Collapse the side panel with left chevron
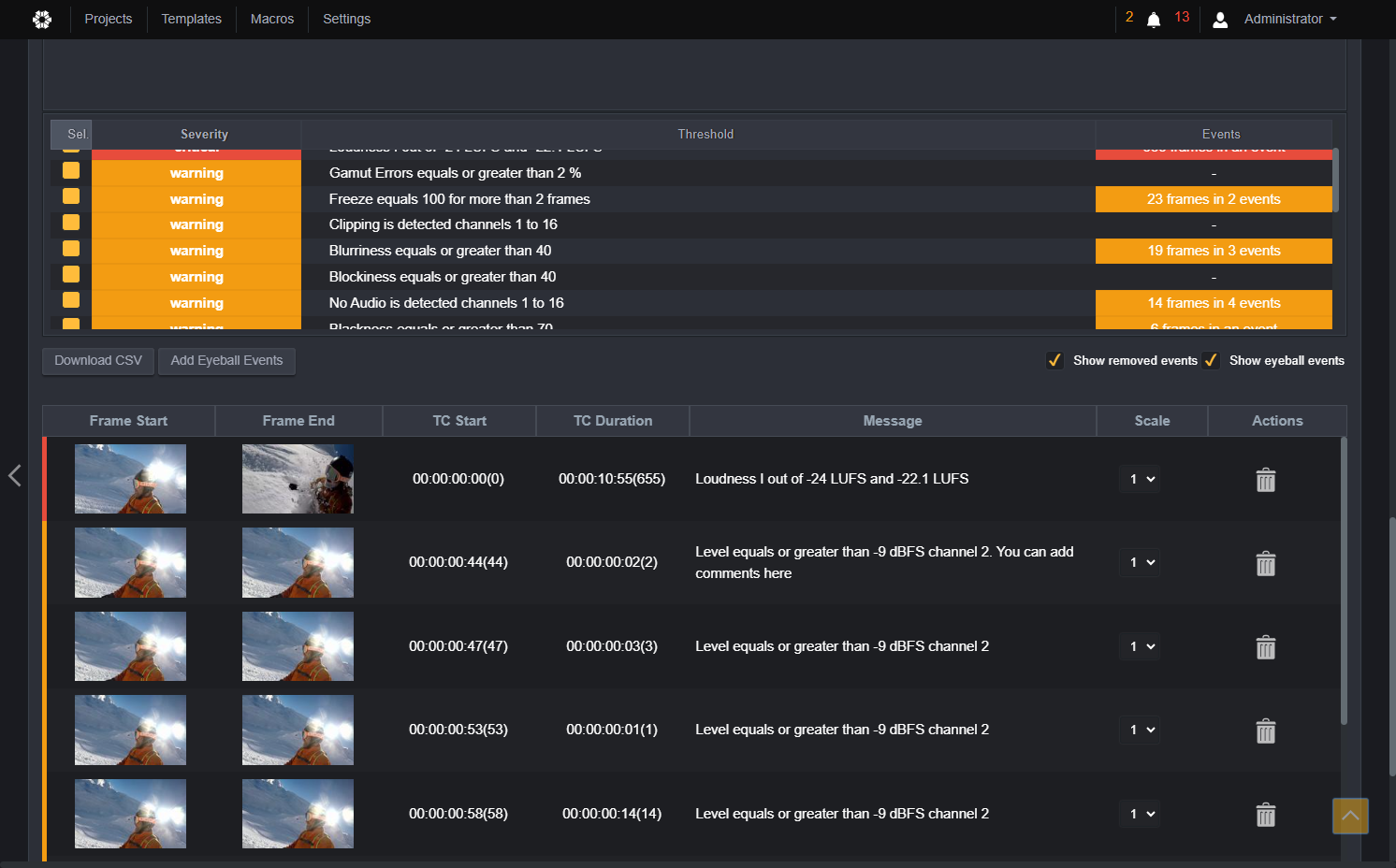This screenshot has width=1396, height=868. 15,475
